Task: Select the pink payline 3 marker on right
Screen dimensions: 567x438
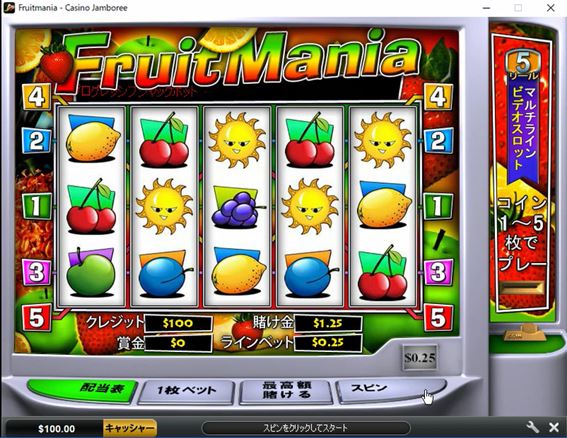Action: (x=438, y=272)
